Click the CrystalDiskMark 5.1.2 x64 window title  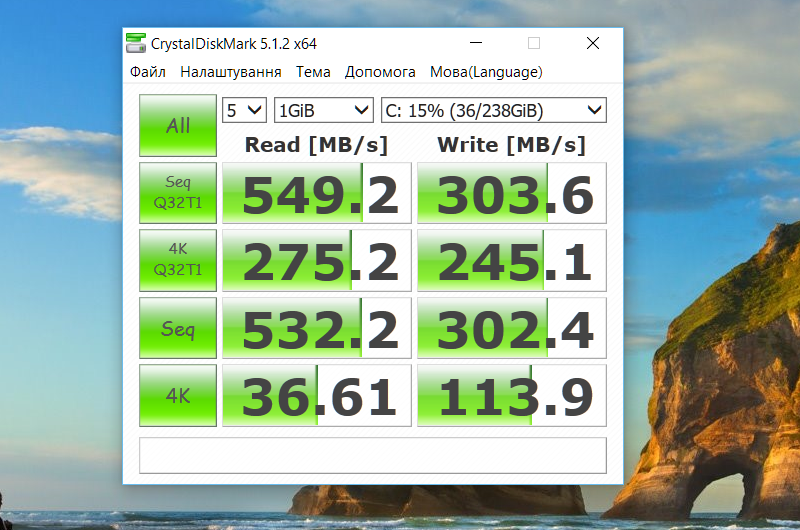tap(234, 44)
